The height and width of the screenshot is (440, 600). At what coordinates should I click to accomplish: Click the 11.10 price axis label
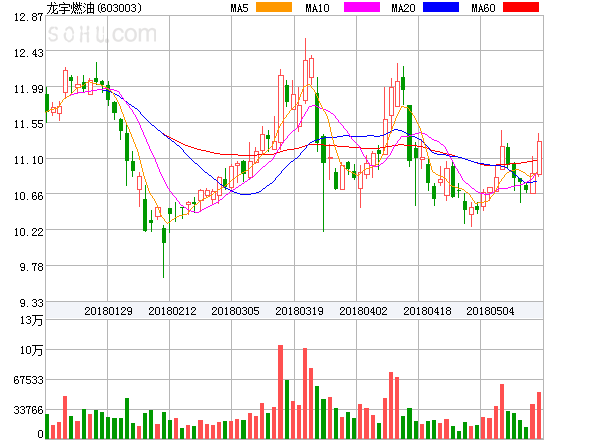tap(29, 160)
